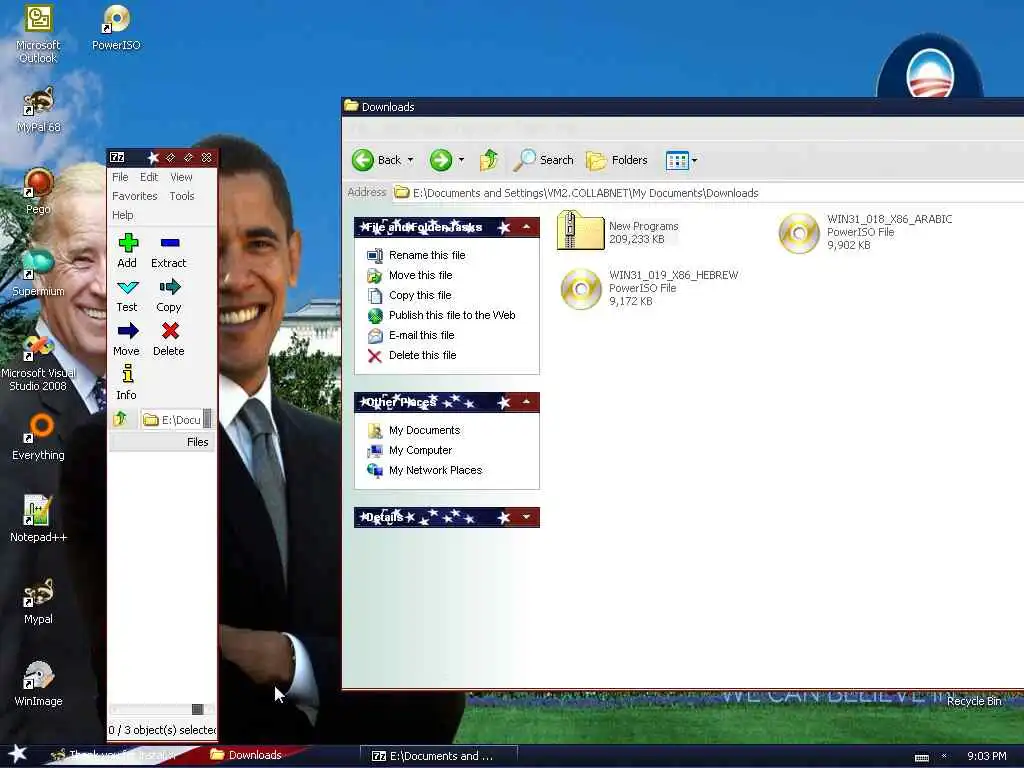Open the Microsoft Outlook desktop shortcut
The width and height of the screenshot is (1024, 768).
38,33
